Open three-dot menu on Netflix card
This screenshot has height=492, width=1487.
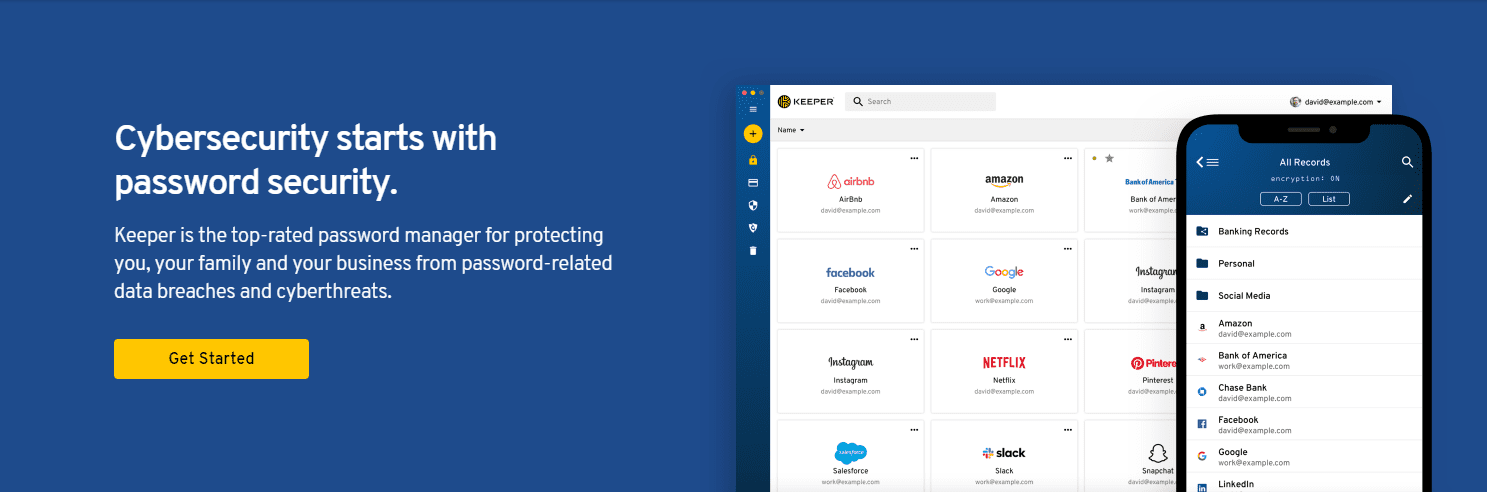pos(1067,339)
